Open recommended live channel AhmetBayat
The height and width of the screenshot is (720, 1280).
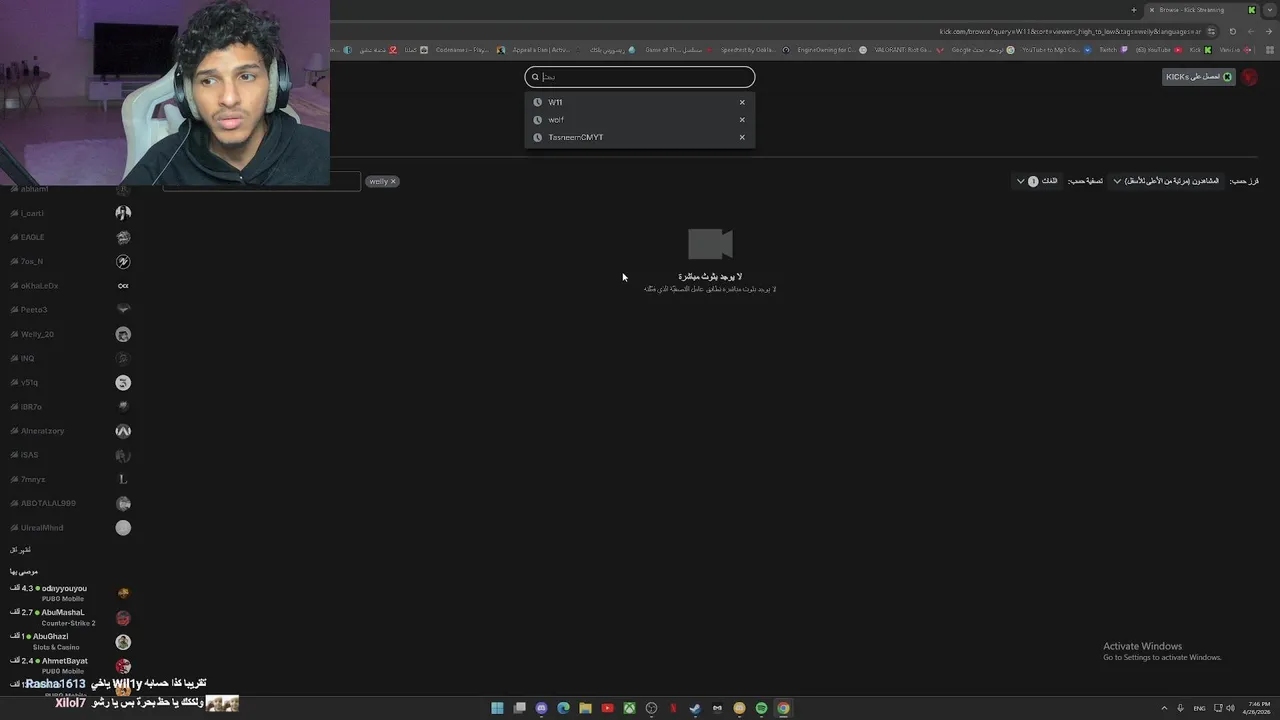[72, 666]
